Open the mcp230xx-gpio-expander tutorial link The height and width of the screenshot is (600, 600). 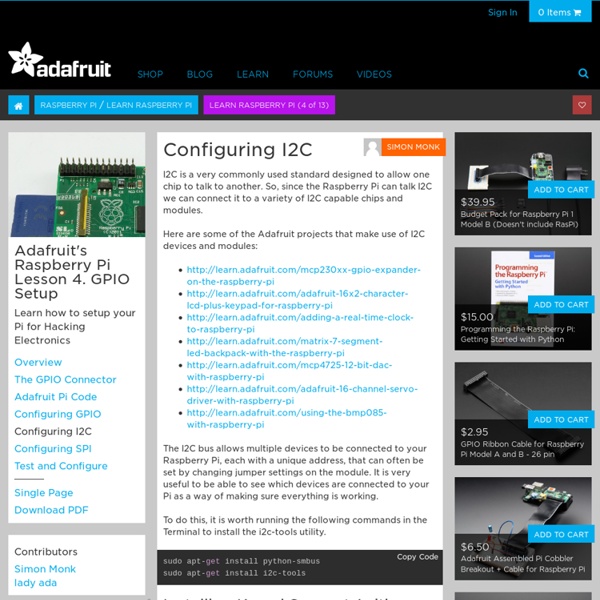point(303,276)
